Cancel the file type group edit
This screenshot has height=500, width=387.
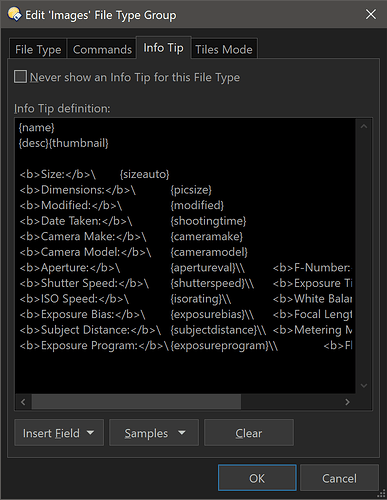point(339,478)
